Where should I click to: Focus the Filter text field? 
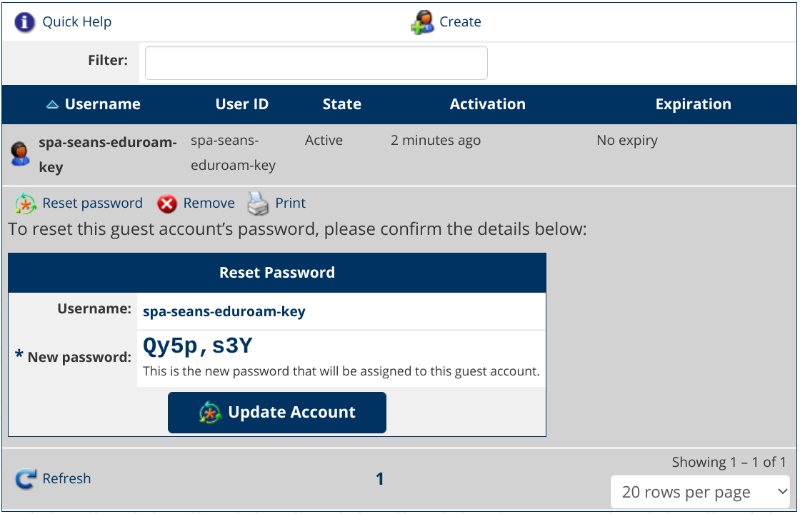[x=316, y=63]
